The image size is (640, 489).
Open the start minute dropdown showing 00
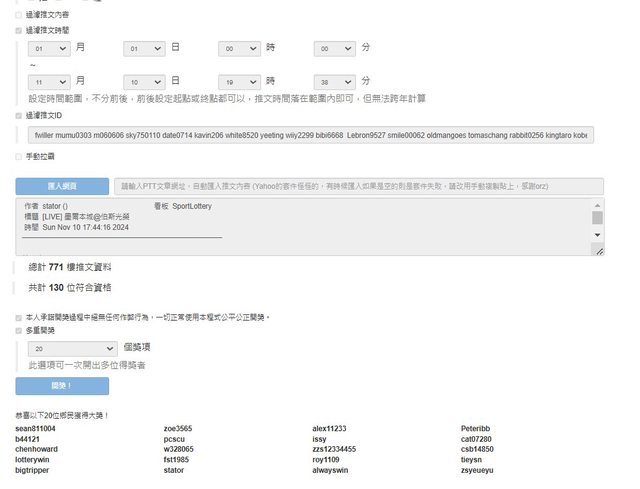[335, 48]
